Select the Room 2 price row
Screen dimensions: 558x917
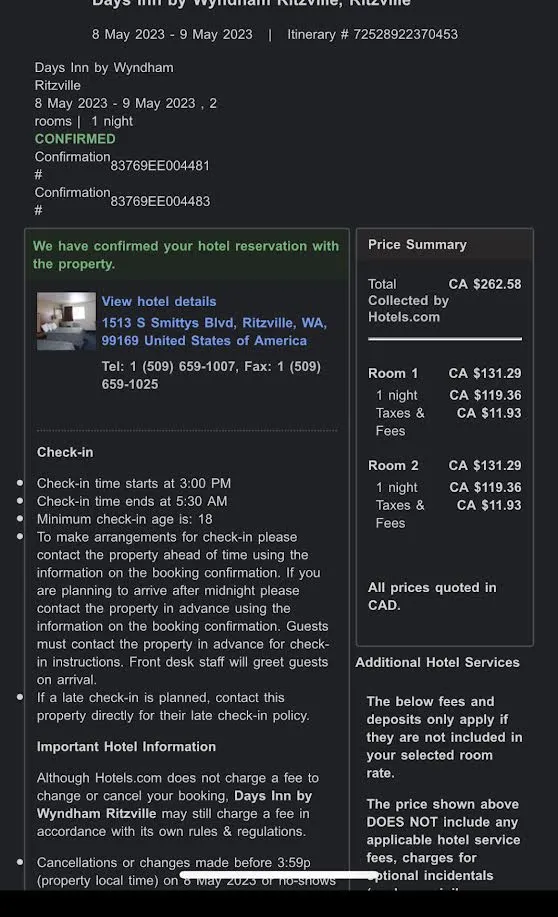click(445, 466)
